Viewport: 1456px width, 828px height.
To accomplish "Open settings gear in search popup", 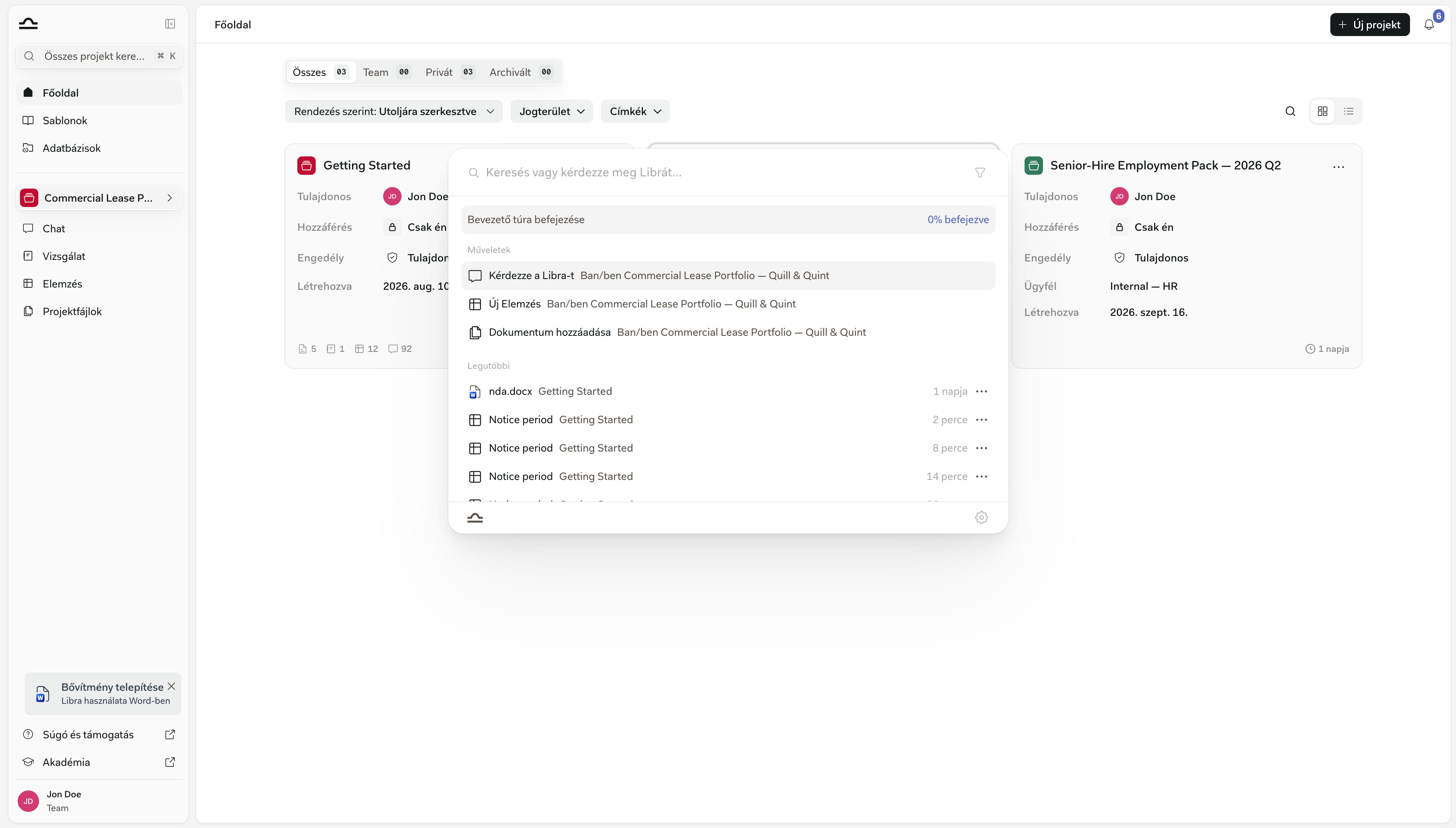I will pyautogui.click(x=982, y=517).
